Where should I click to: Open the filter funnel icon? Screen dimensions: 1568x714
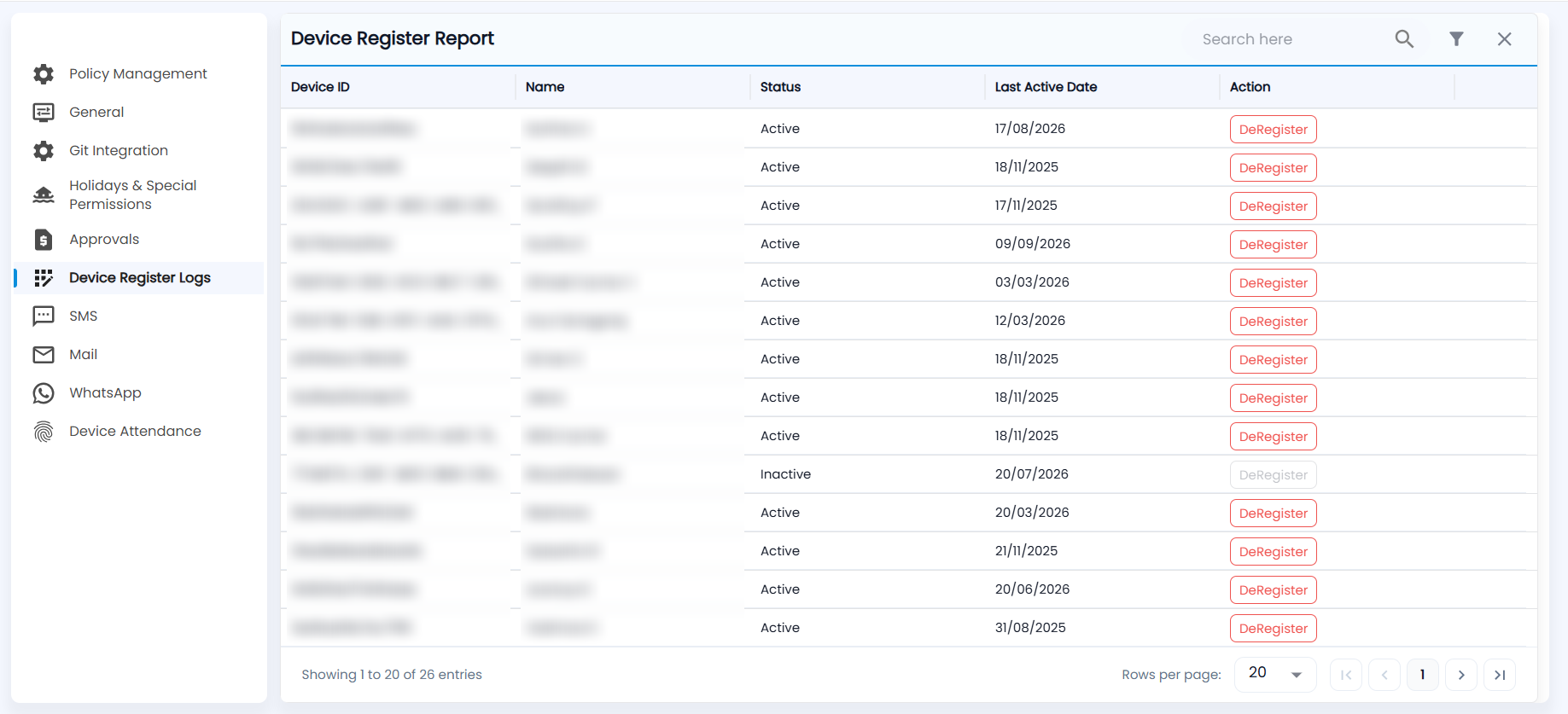1456,39
